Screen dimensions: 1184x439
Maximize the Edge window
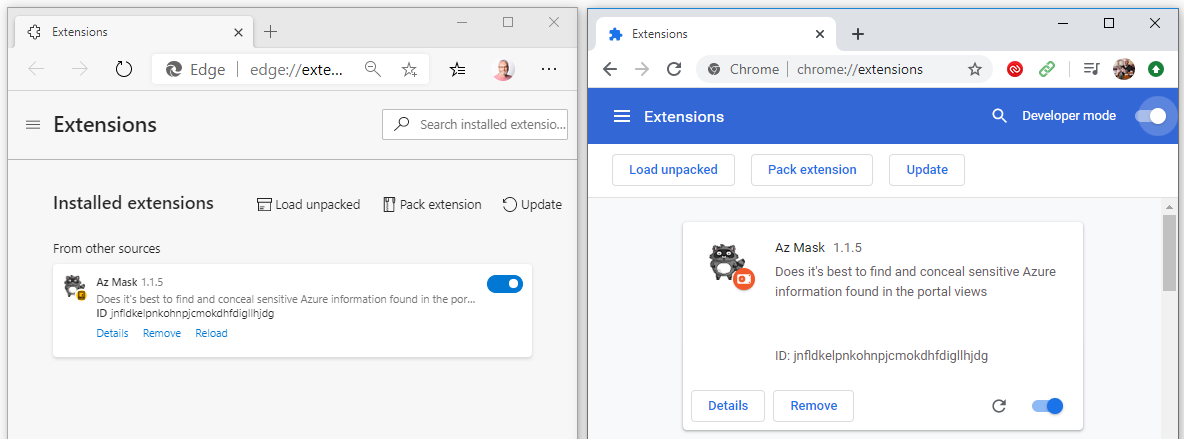point(508,23)
